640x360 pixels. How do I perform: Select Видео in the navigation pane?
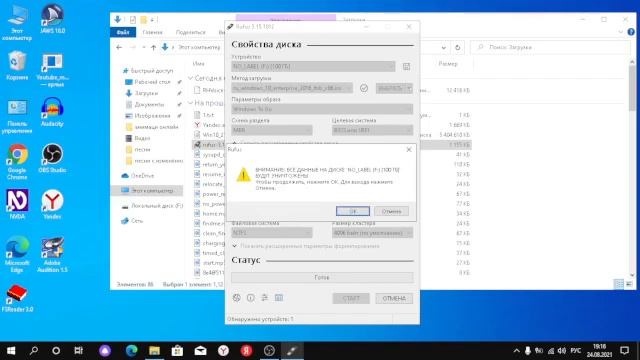point(142,138)
